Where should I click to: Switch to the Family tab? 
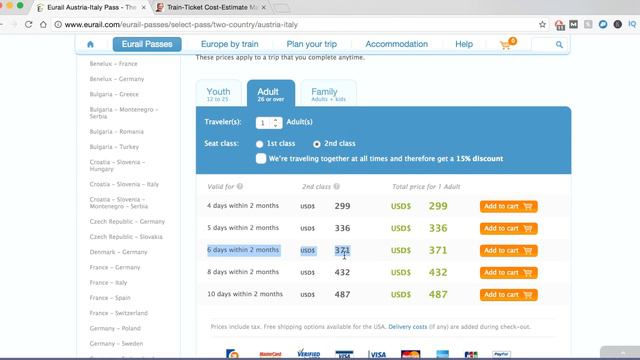coord(328,94)
